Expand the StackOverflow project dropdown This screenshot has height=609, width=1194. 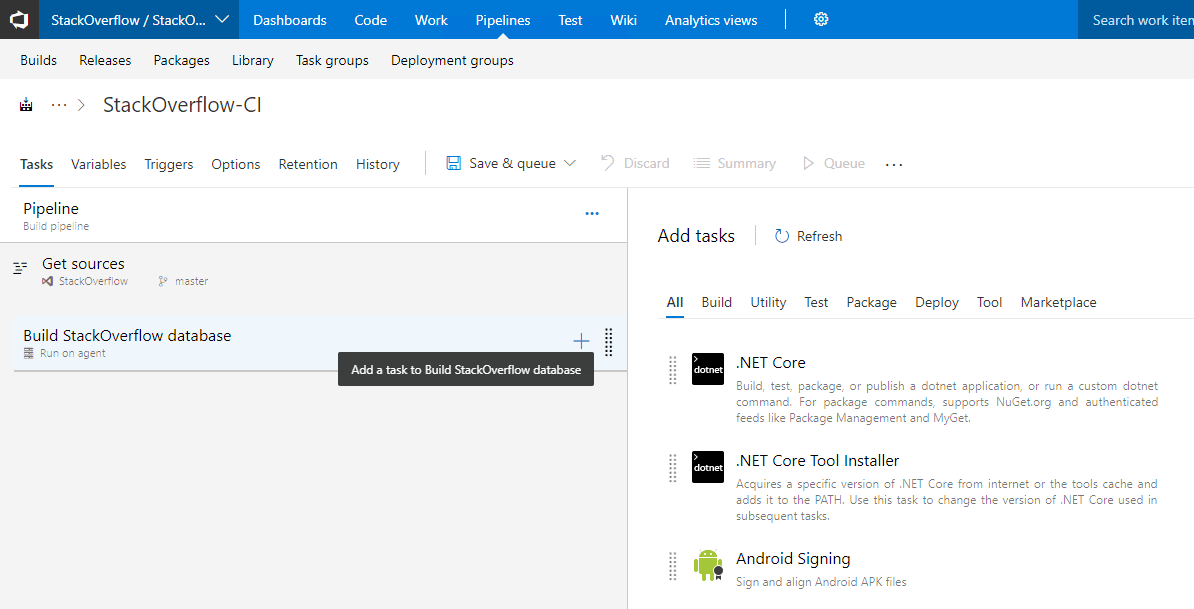[222, 20]
